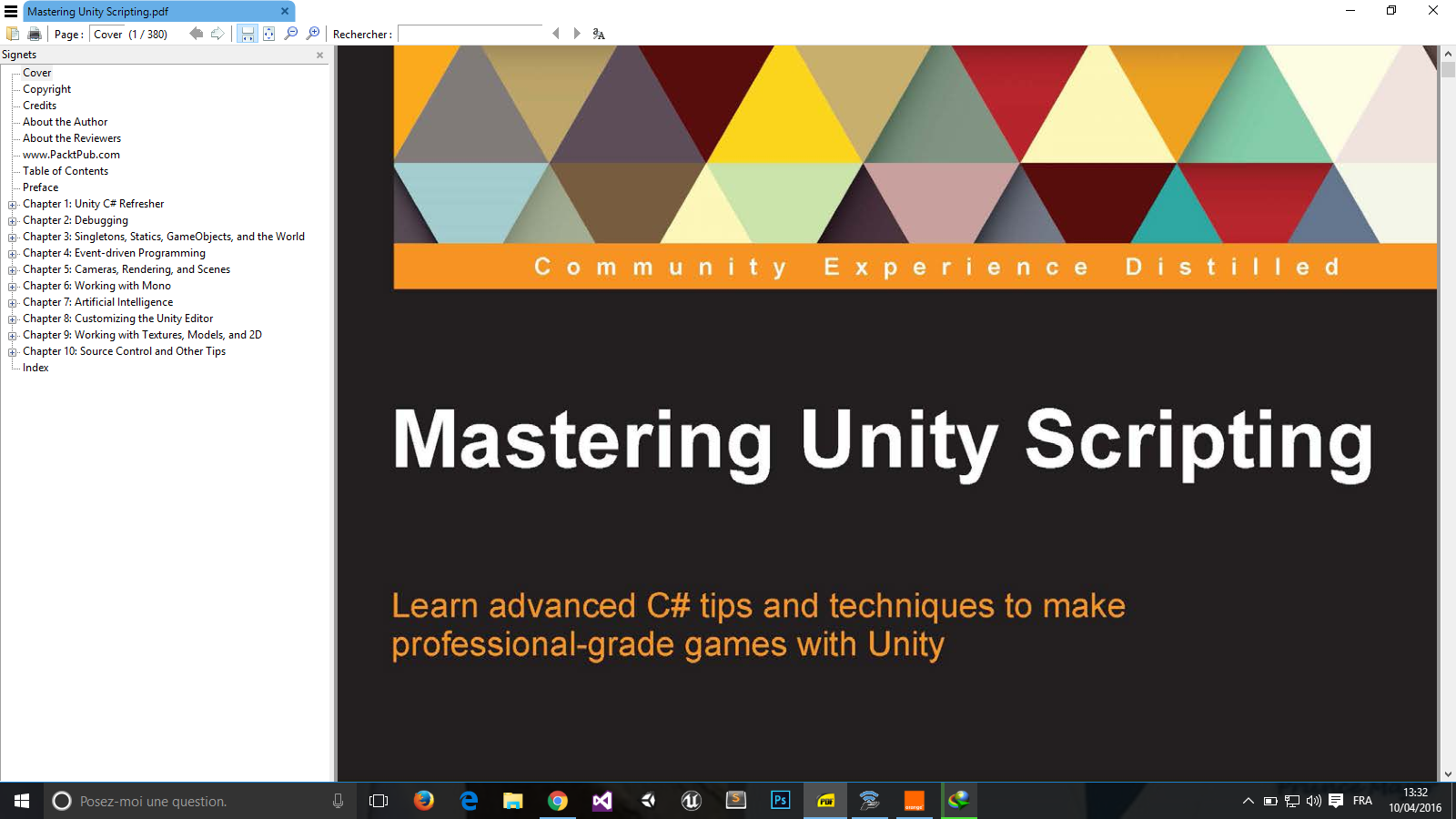Expand Chapter 1: Unity C# Refresher
Screen dimensions: 1456x819
pos(13,205)
